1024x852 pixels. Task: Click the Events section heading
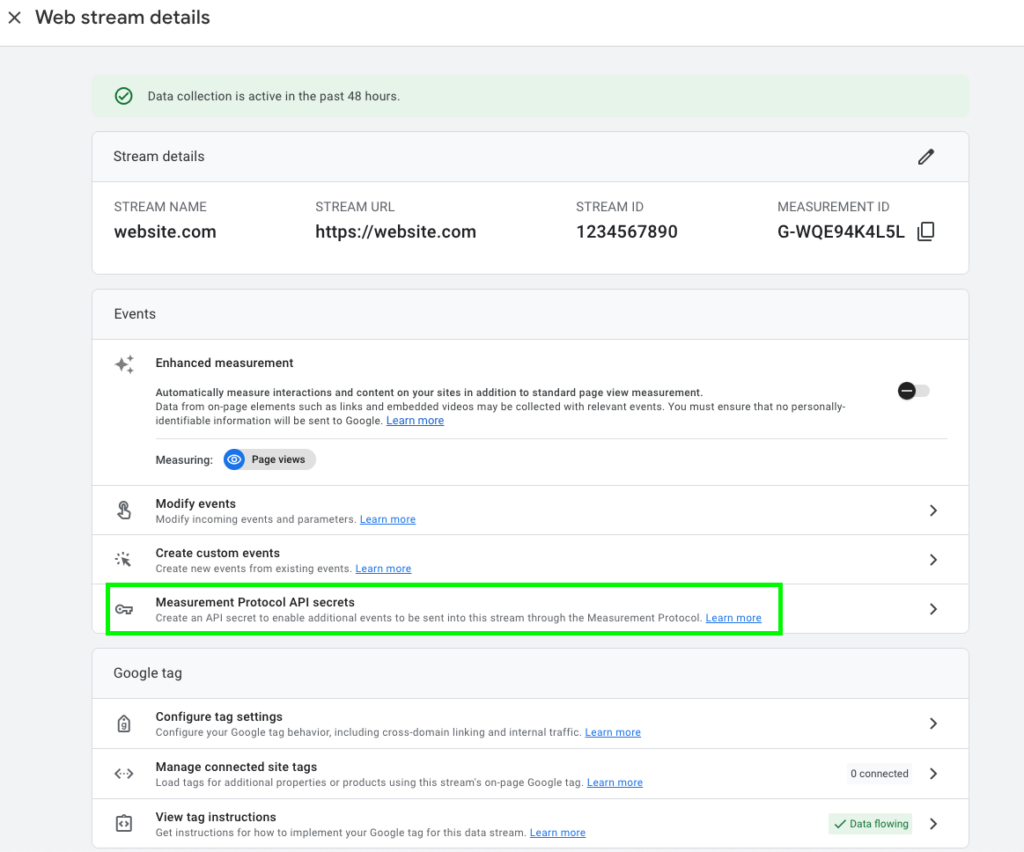(135, 314)
